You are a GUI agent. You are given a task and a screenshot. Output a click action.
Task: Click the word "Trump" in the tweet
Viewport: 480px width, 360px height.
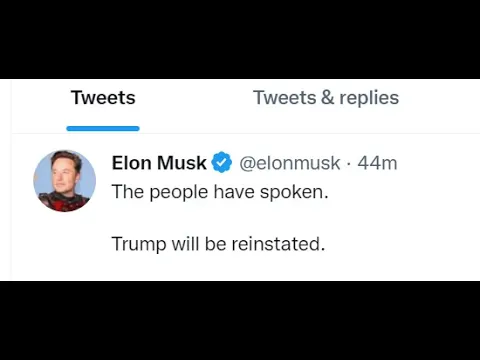[x=139, y=244]
